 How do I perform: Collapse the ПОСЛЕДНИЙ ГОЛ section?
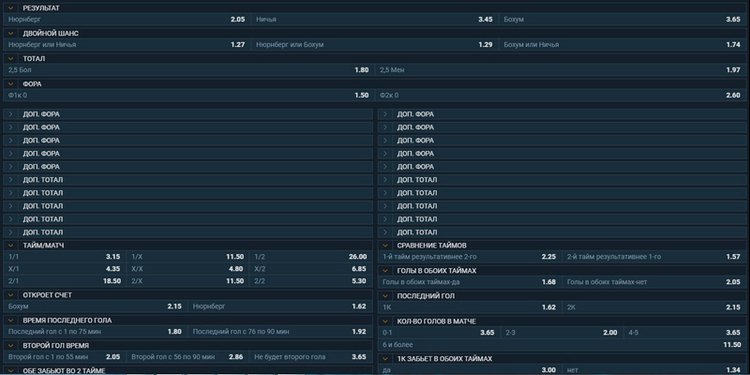385,296
